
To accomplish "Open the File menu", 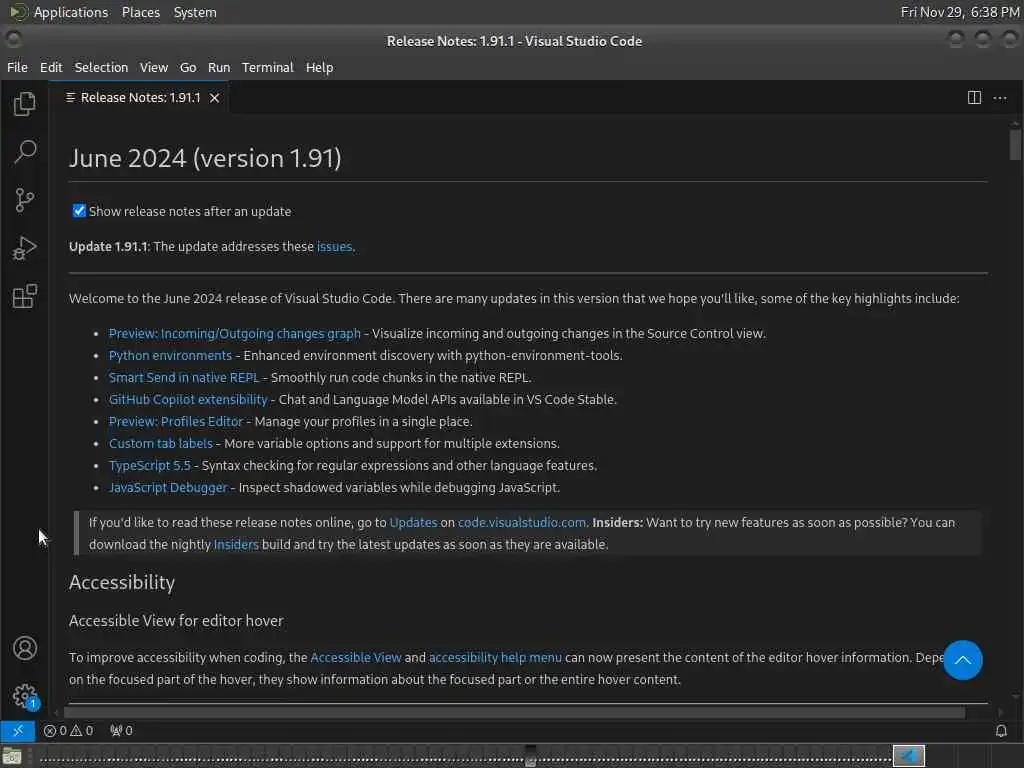I will point(17,67).
